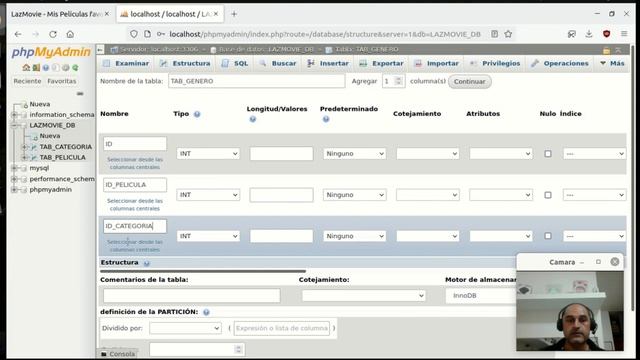Image resolution: width=640 pixels, height=360 pixels.
Task: Select TAB_PELICULA in the sidebar tree
Action: click(x=62, y=158)
